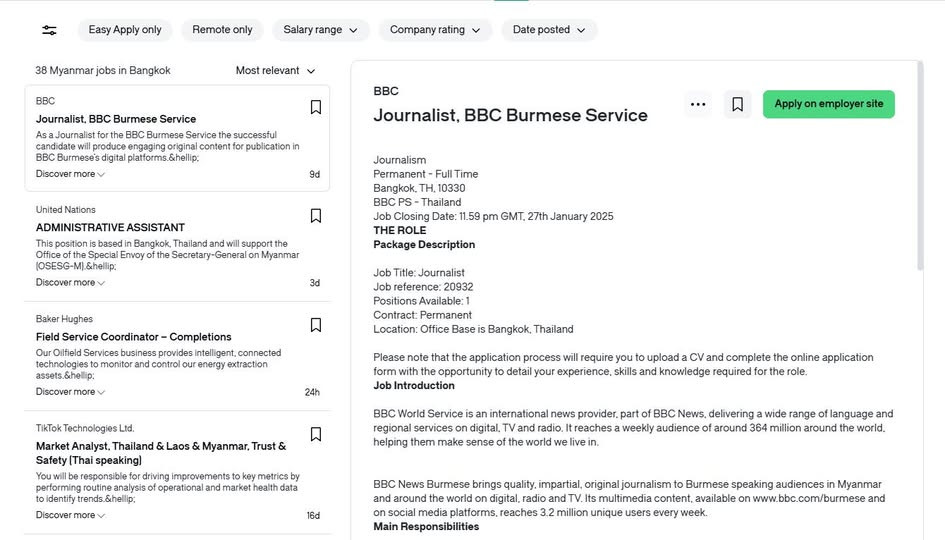Click BBC company name in detail panel
This screenshot has width=945, height=540.
[x=386, y=91]
